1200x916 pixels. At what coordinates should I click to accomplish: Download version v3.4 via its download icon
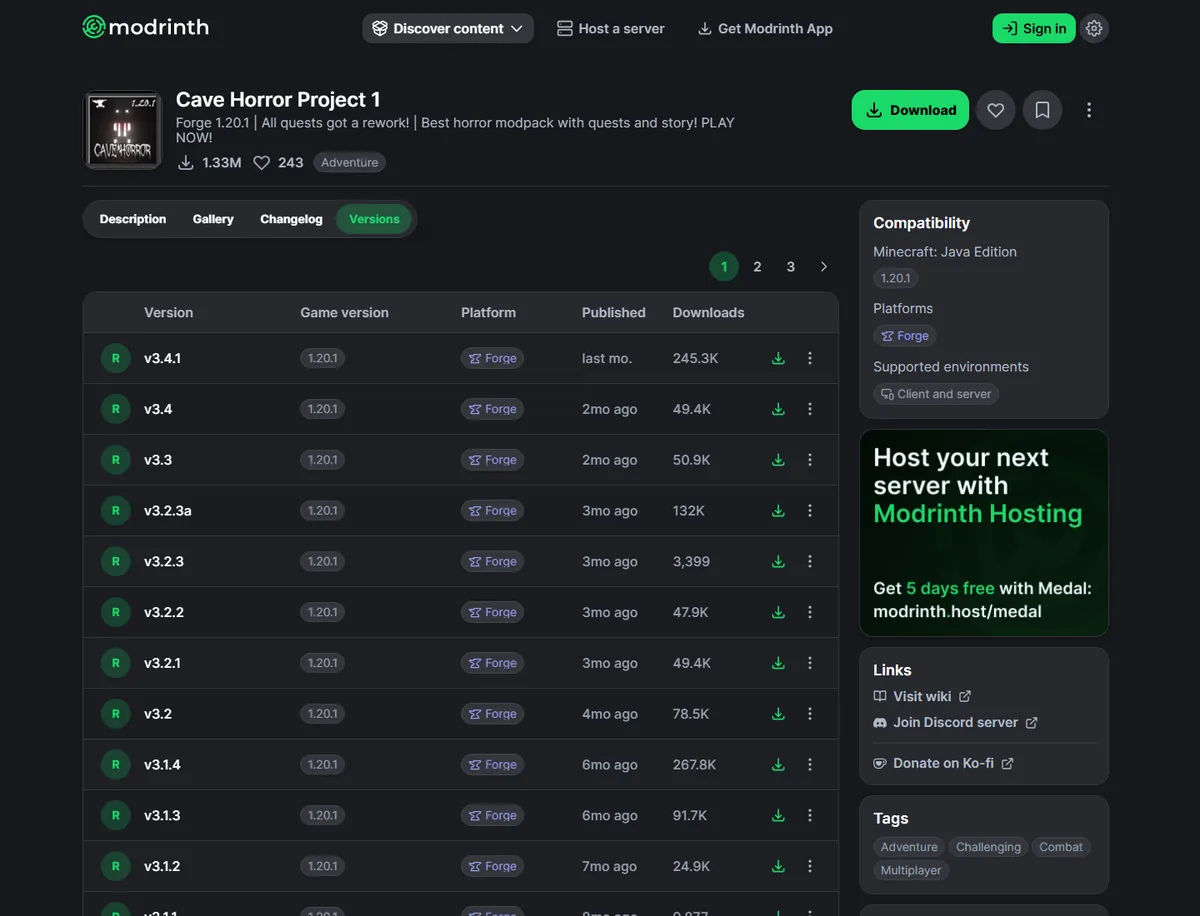tap(778, 409)
